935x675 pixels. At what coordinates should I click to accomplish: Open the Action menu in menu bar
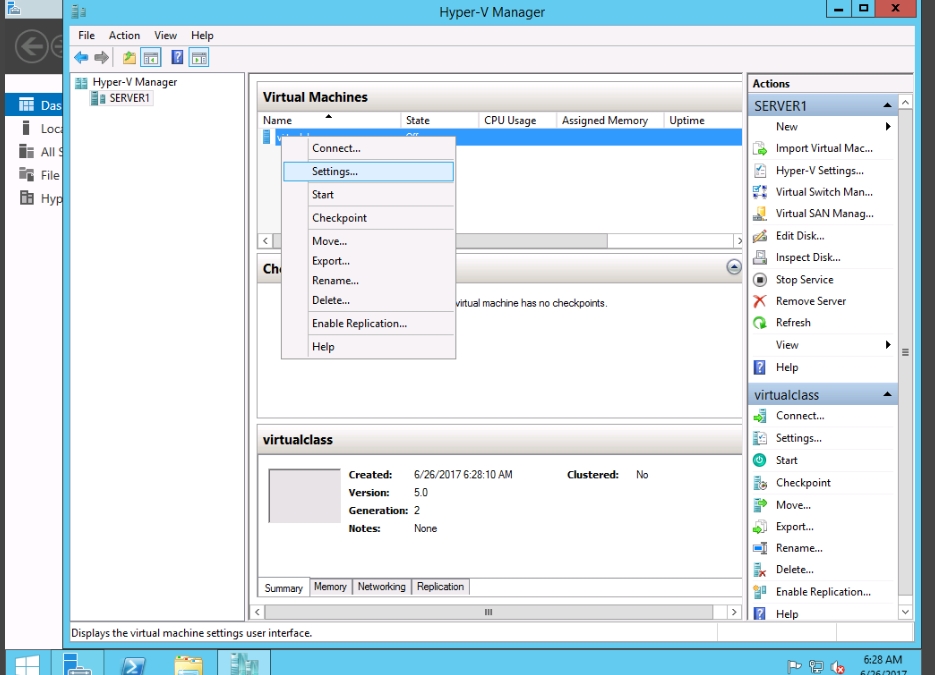pos(124,35)
